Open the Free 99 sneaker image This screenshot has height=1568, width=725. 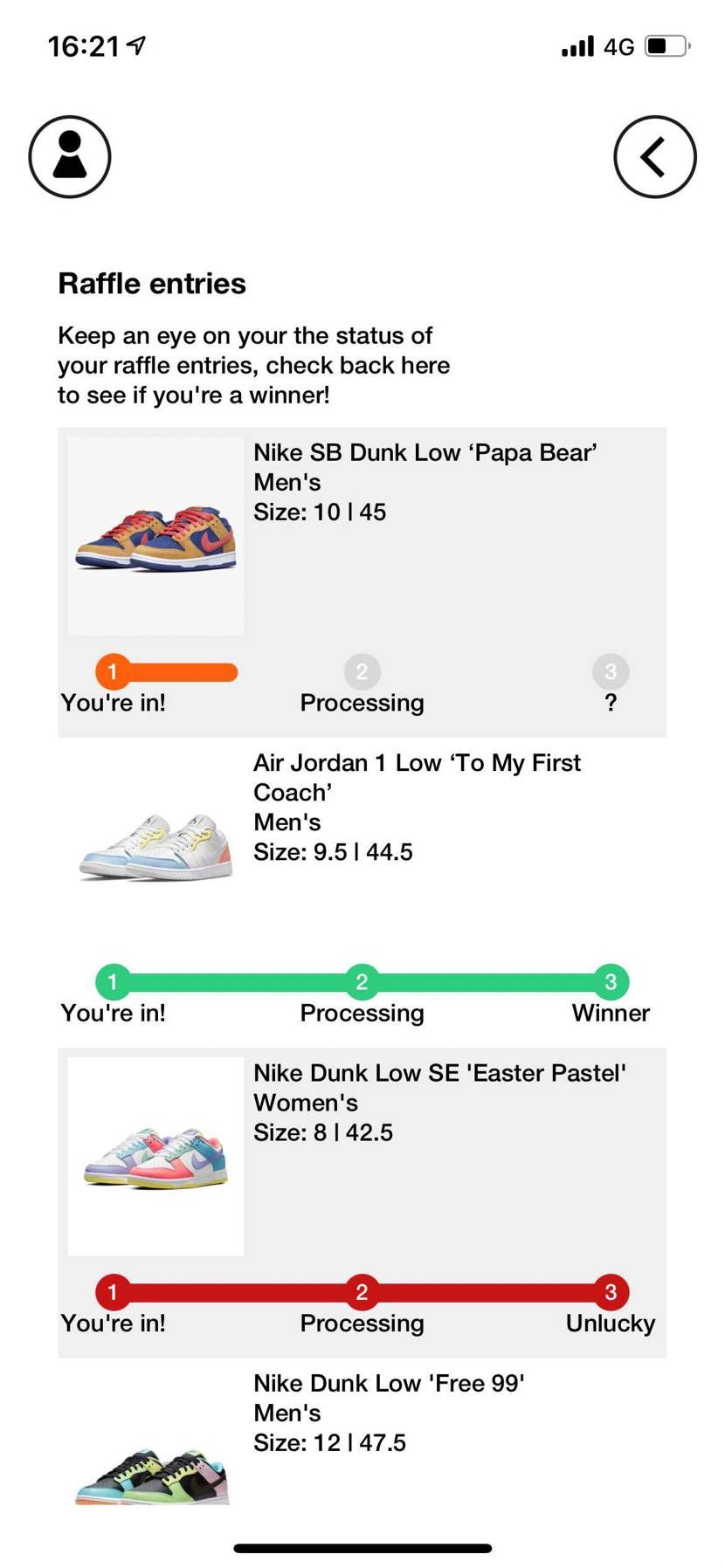(x=153, y=1475)
